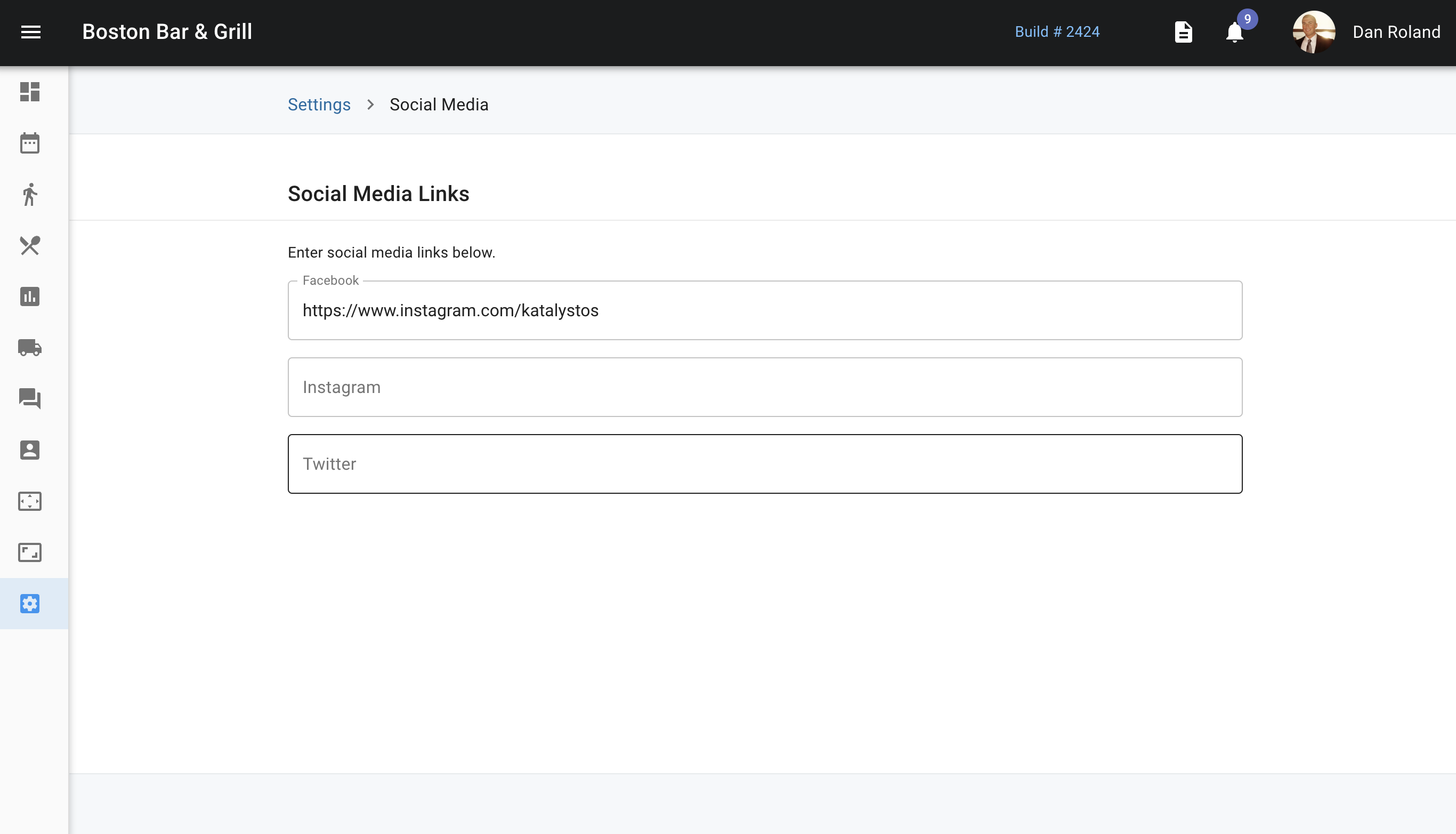Open the settings gear sidebar icon

tap(30, 604)
